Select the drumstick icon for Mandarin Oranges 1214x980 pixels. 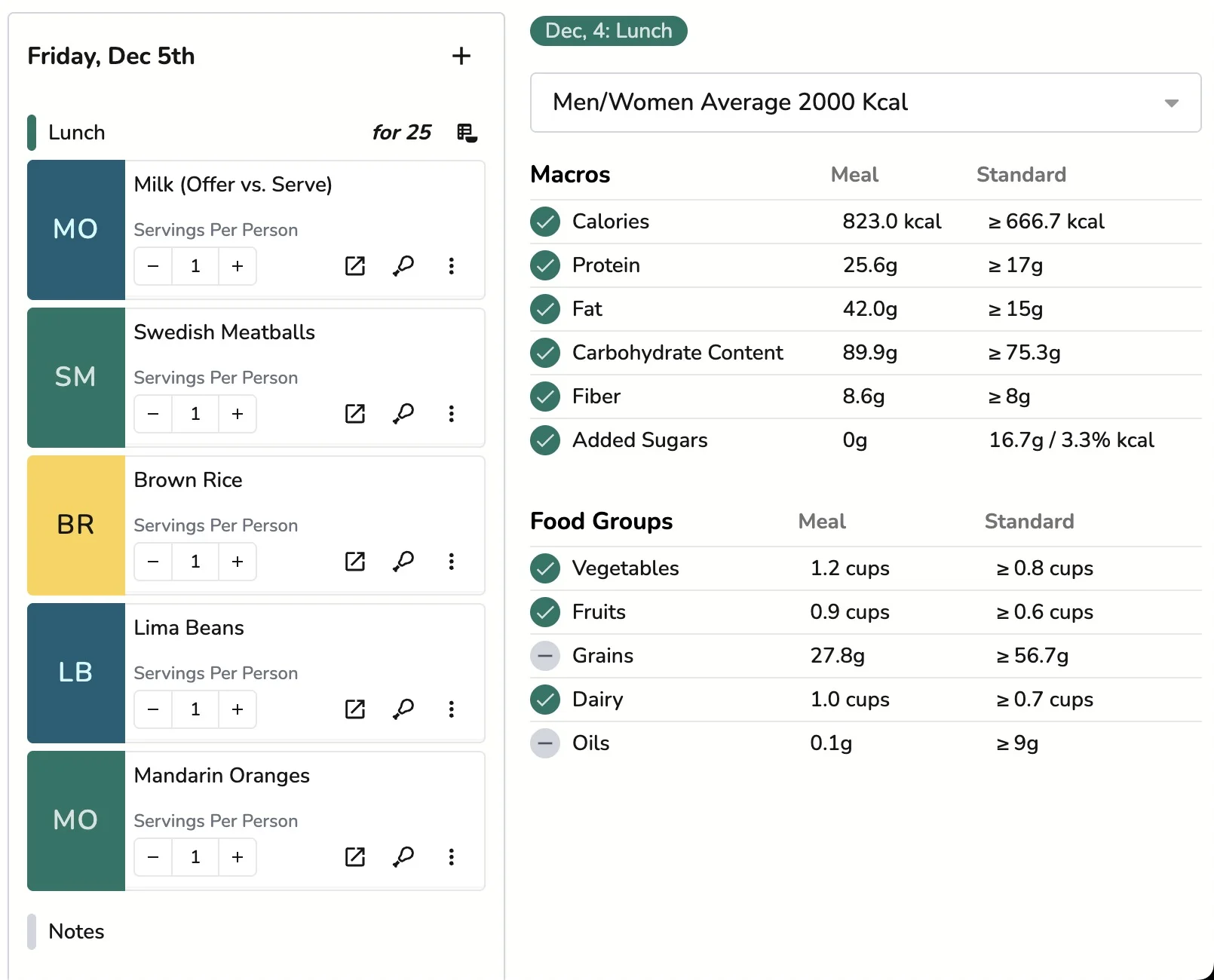tap(404, 857)
